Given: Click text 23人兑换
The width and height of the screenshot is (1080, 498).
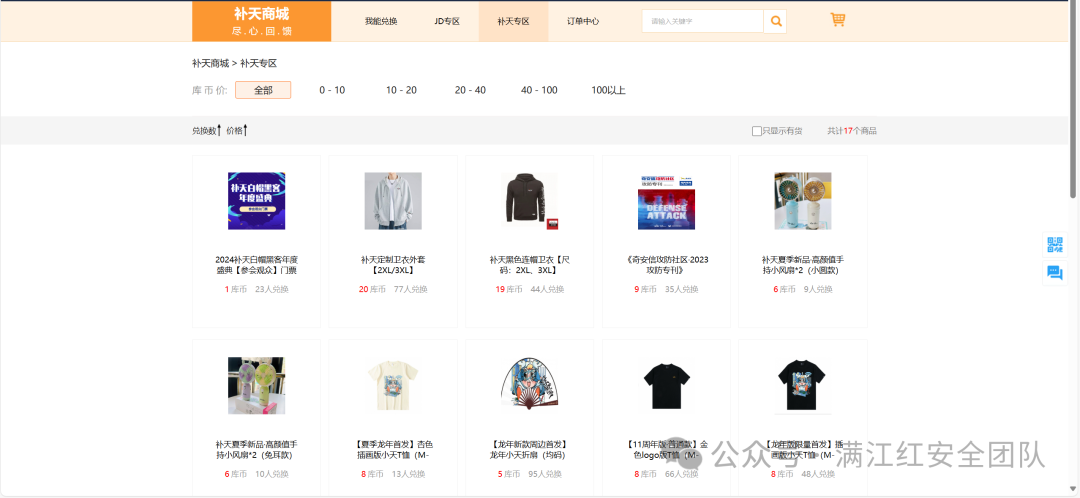Looking at the screenshot, I should [x=271, y=289].
